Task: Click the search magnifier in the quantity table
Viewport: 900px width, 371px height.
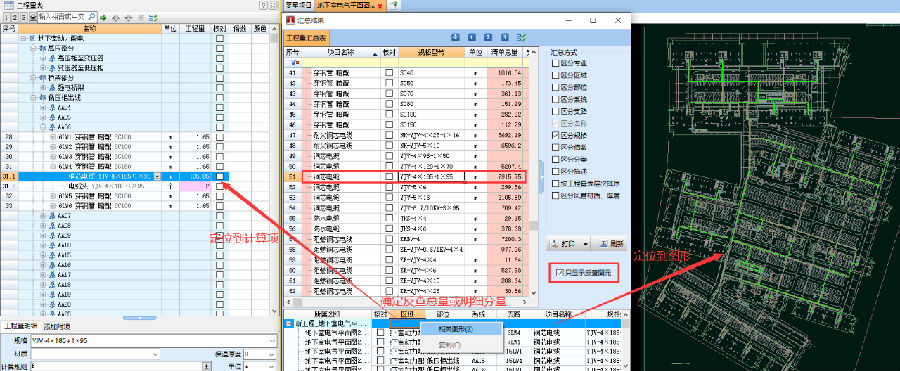Action: tap(92, 17)
